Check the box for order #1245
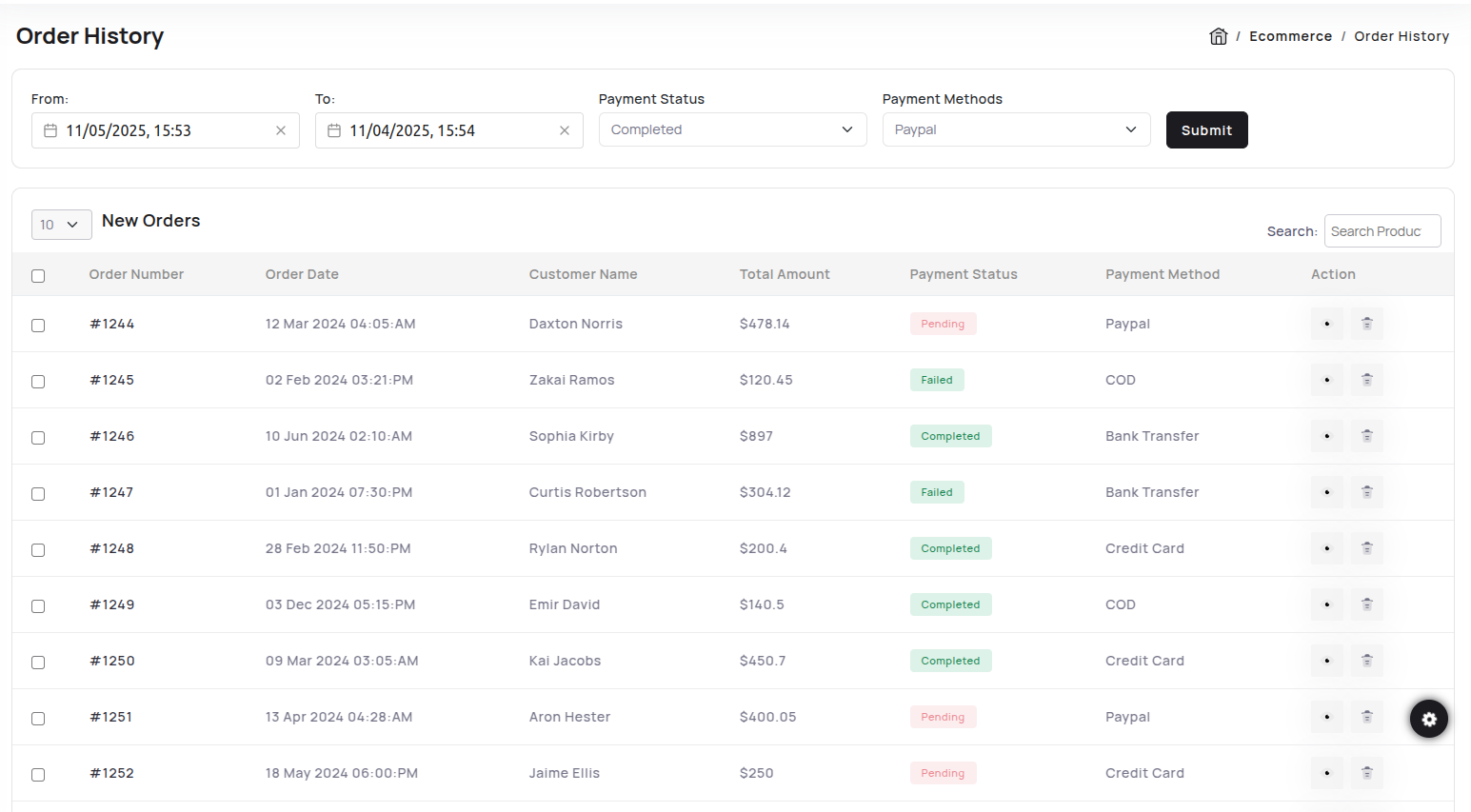The height and width of the screenshot is (812, 1471). [38, 382]
